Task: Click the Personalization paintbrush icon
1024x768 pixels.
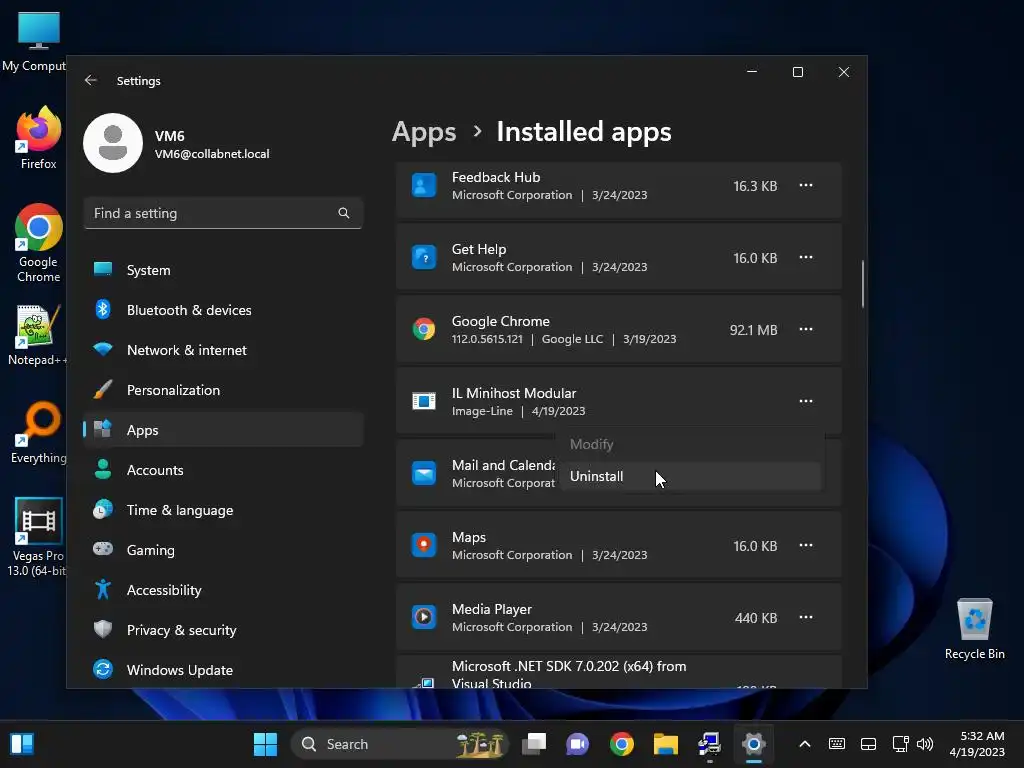Action: pos(103,389)
